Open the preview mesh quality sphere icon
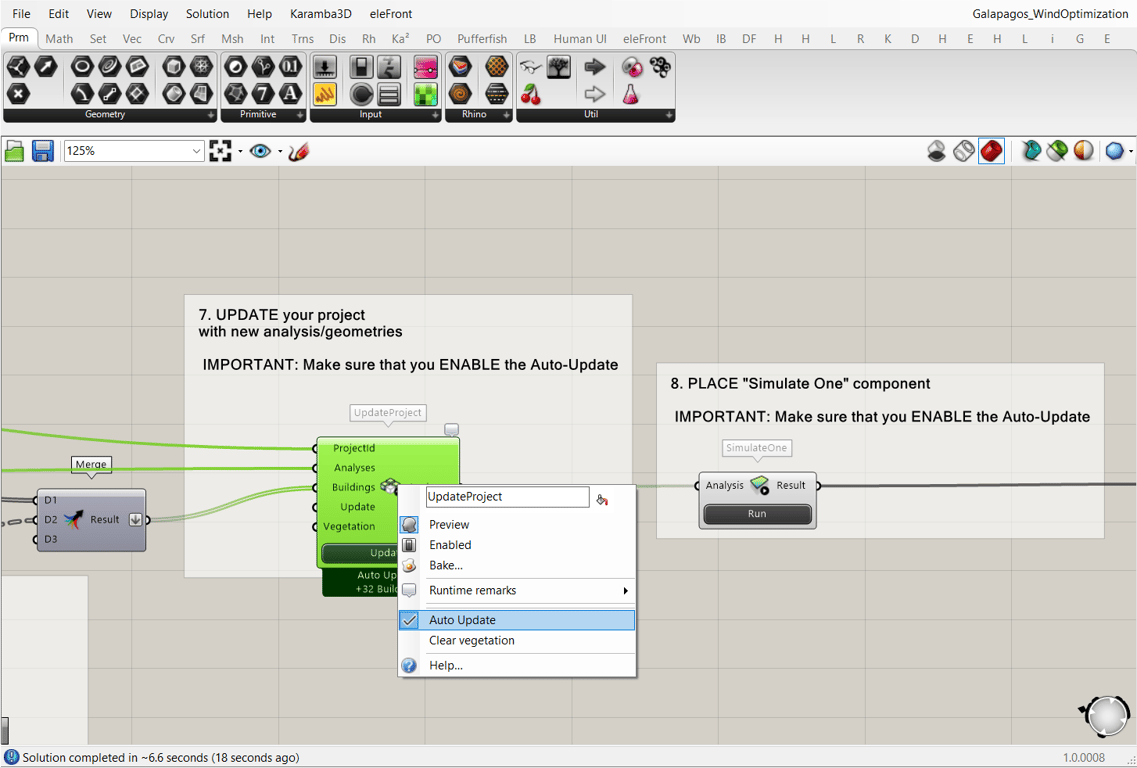This screenshot has height=768, width=1137. [1115, 151]
